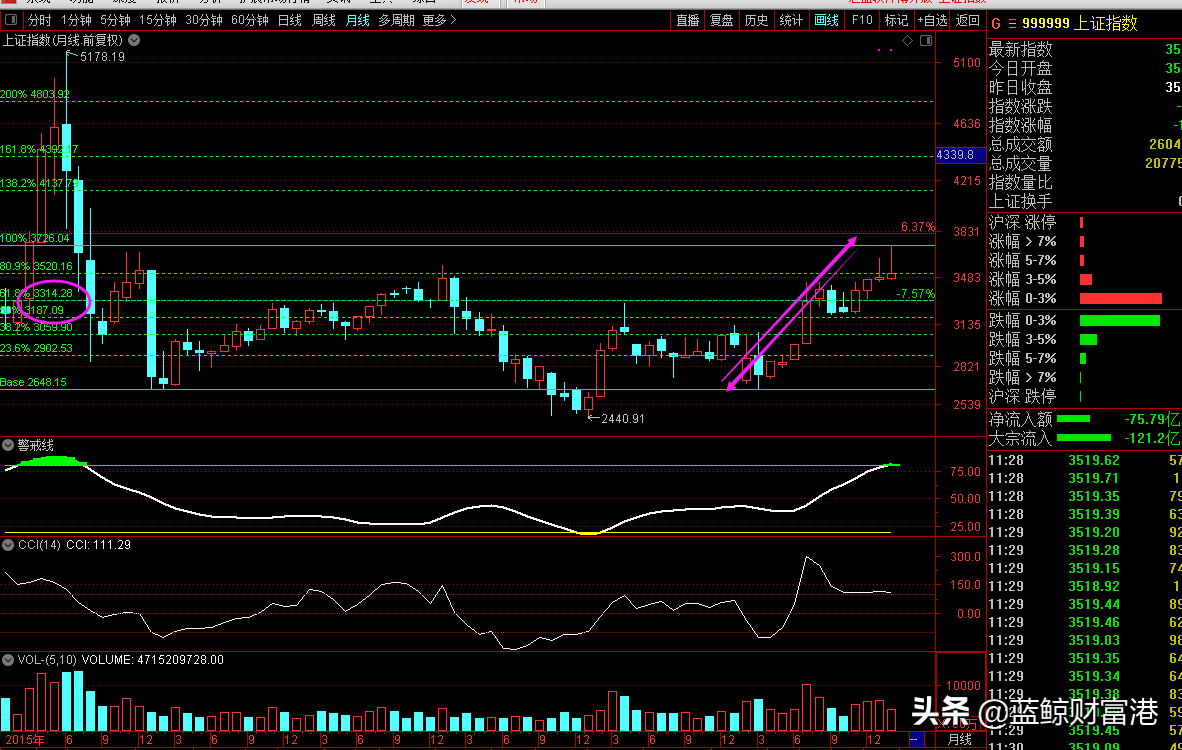Open the 上证指数 adjustment dropdown arrow
1182x750 pixels.
pos(133,40)
